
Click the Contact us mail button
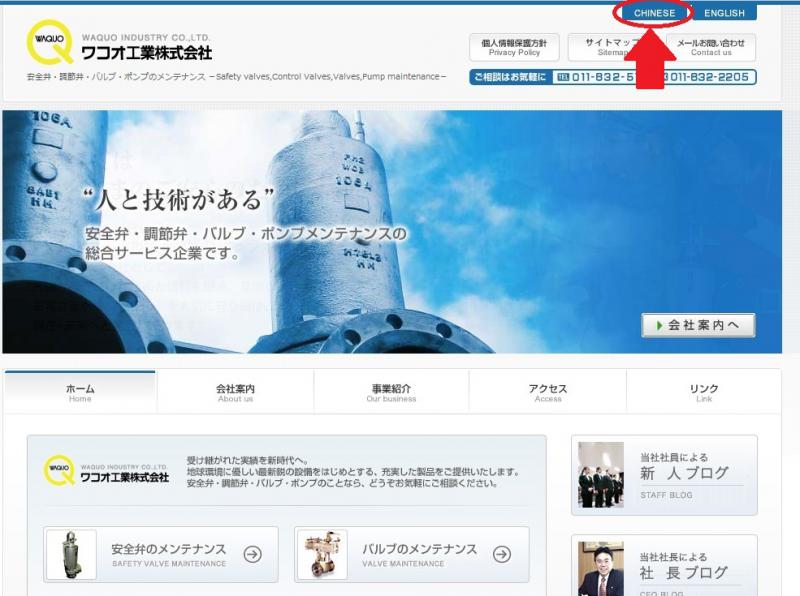click(x=711, y=47)
